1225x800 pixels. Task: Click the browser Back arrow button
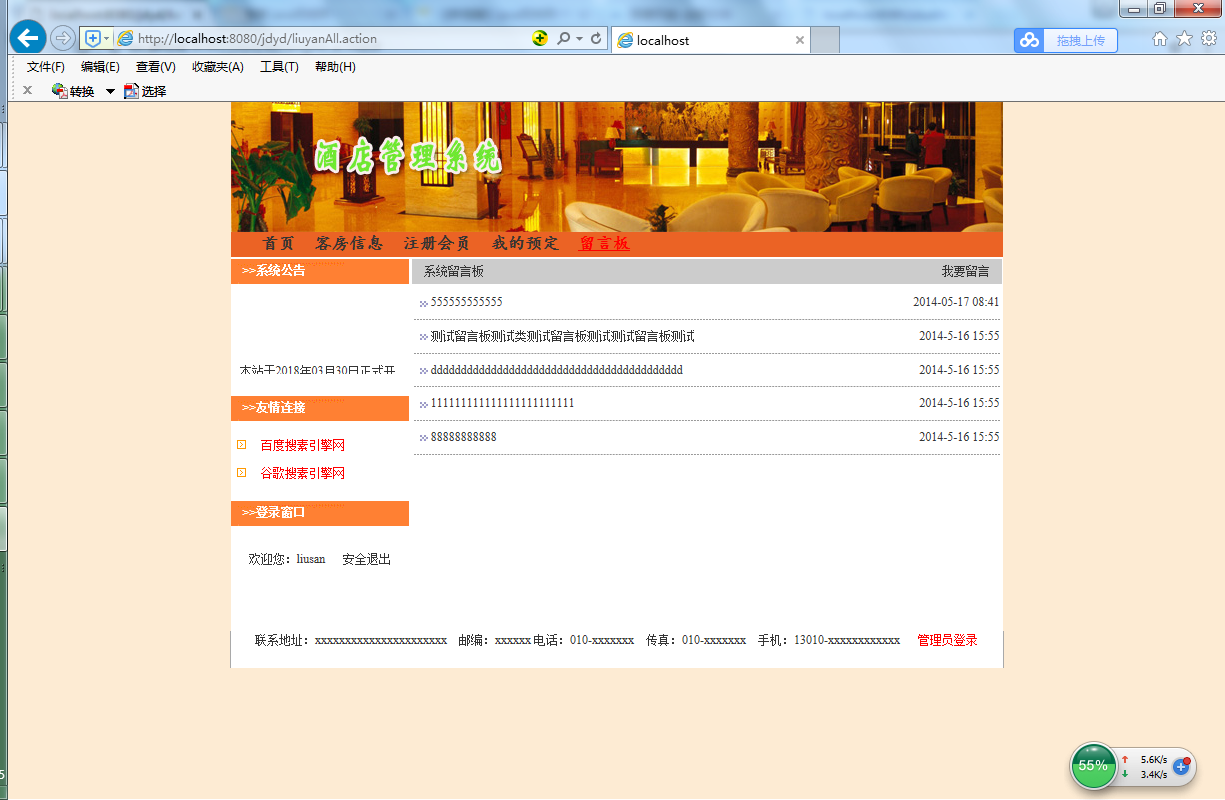click(x=28, y=38)
